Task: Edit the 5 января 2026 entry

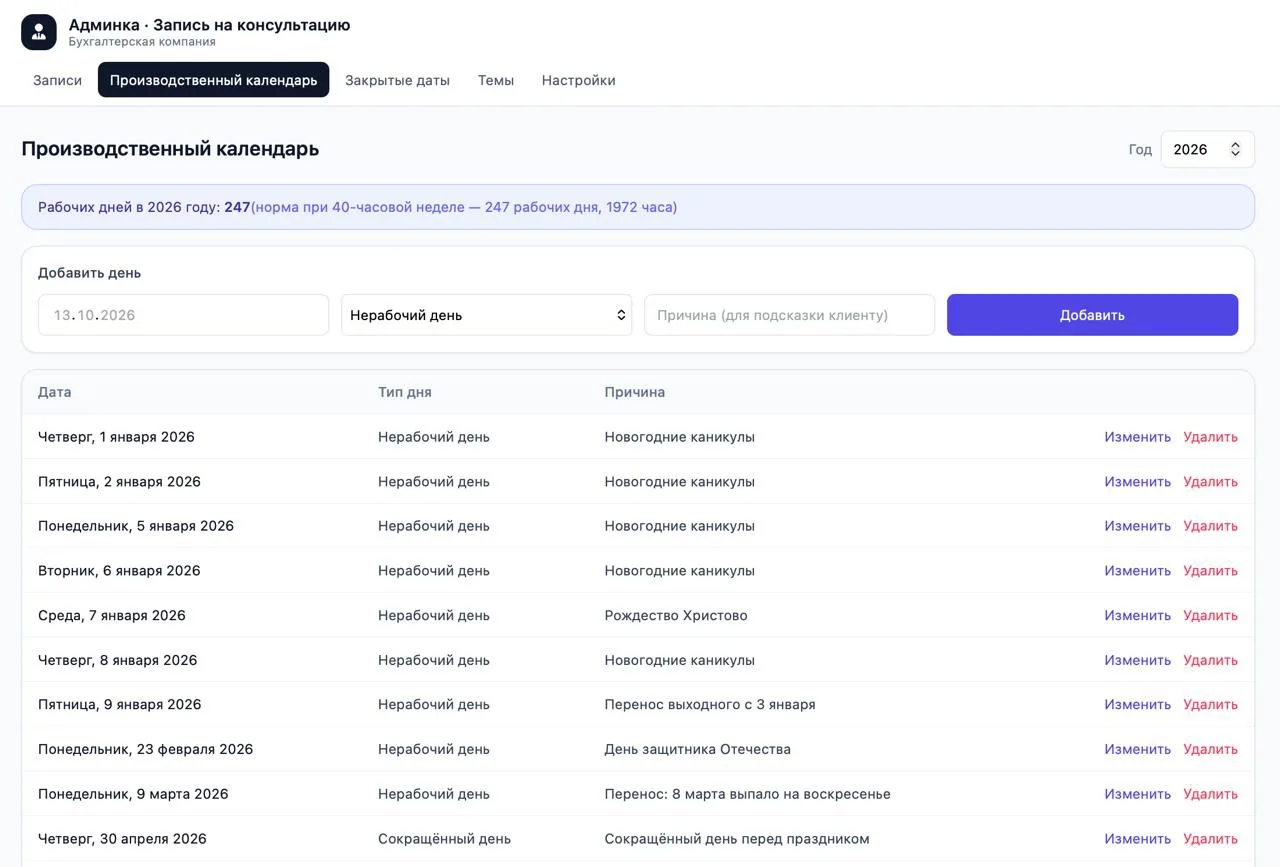Action: tap(1137, 526)
